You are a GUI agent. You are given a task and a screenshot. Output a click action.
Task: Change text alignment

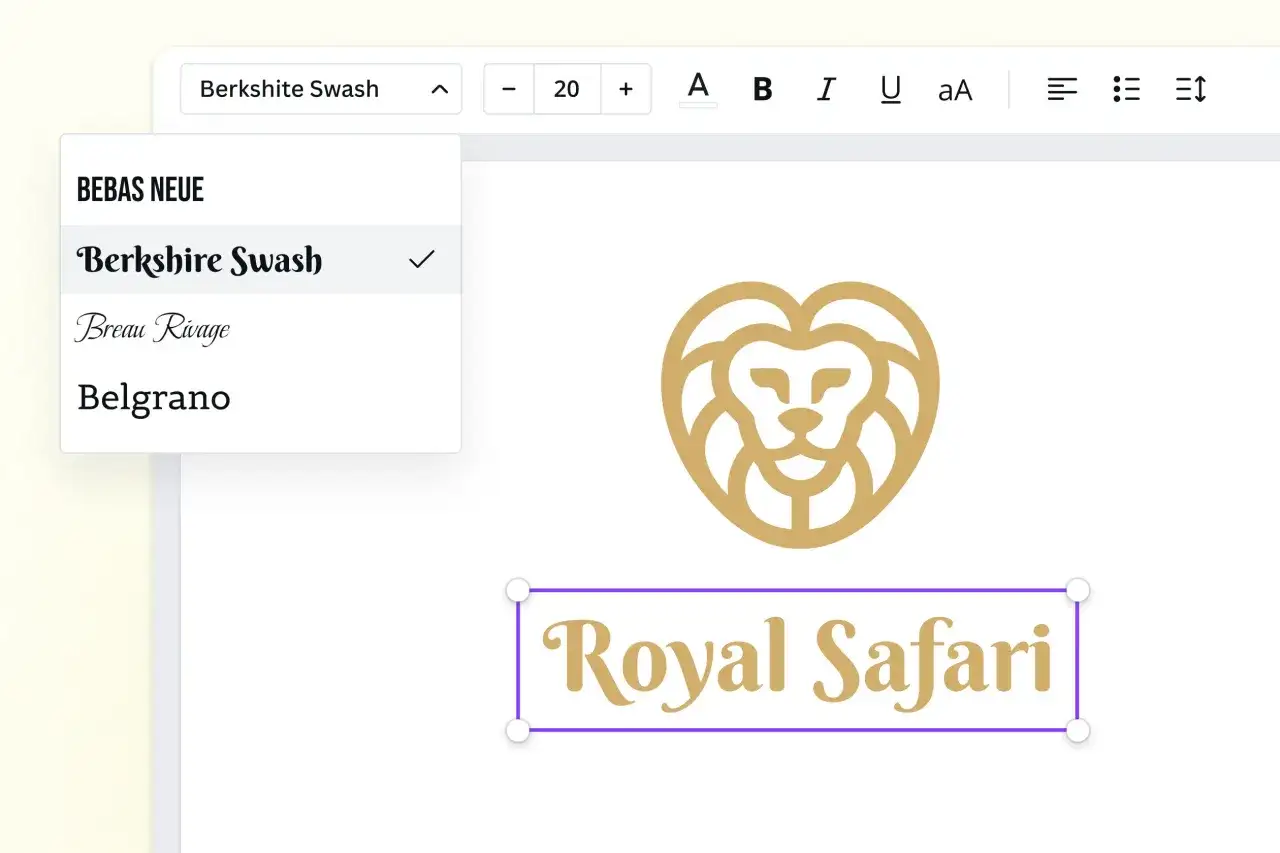tap(1062, 89)
